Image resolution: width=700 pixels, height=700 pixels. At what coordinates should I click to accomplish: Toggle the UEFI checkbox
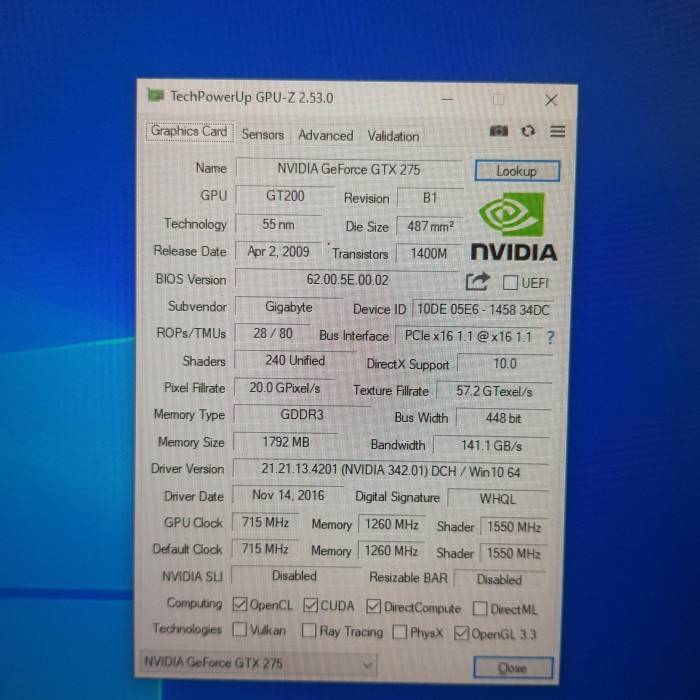(510, 283)
